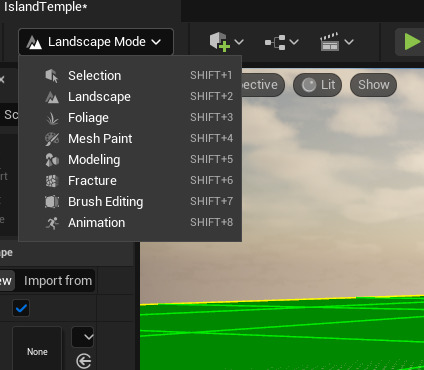The width and height of the screenshot is (424, 370).
Task: Open the Cinematics clapperboard icon
Action: click(330, 42)
